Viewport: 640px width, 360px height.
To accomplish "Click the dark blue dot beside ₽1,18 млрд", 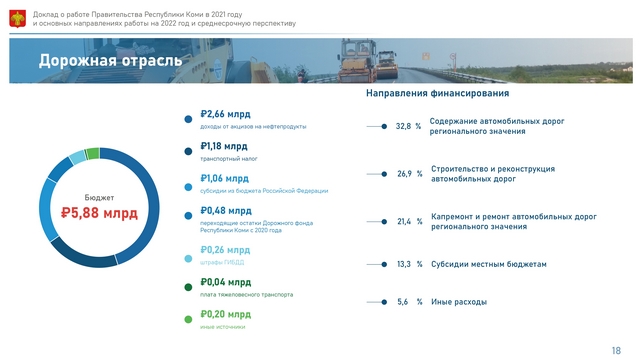I will (188, 151).
